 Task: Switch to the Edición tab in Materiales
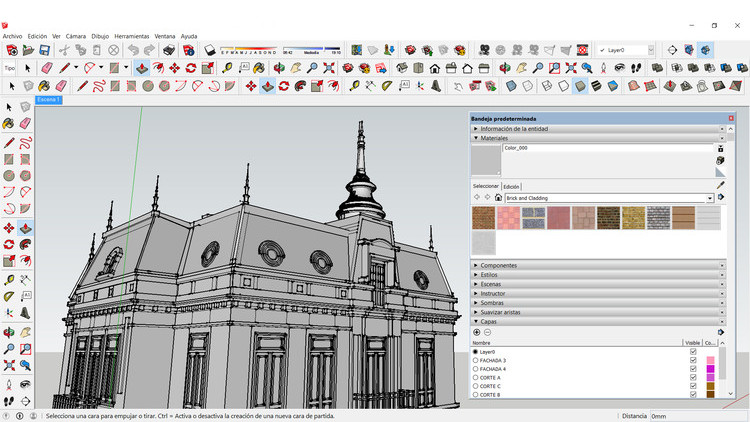pyautogui.click(x=511, y=187)
